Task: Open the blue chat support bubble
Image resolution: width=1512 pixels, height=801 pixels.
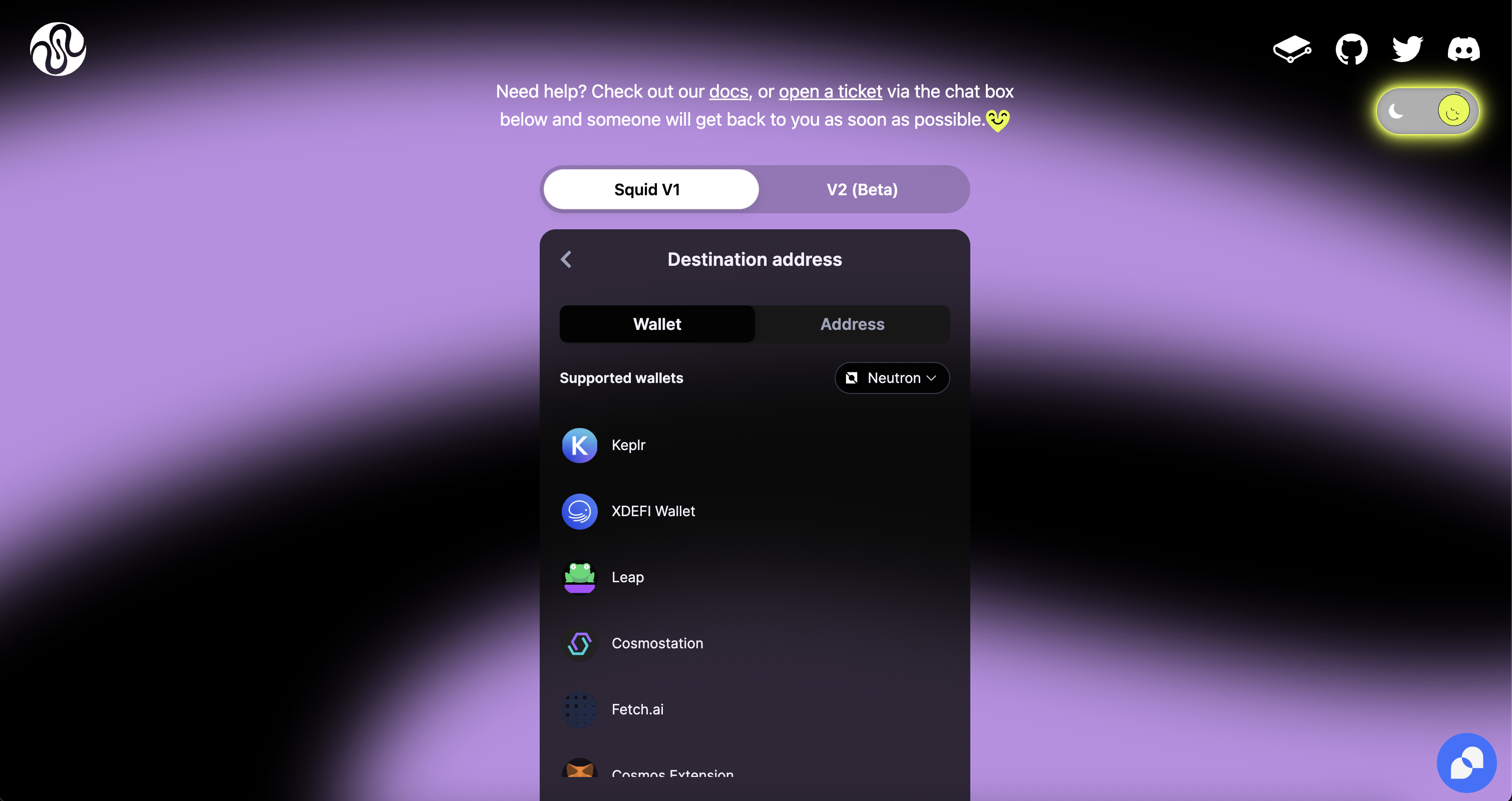Action: [x=1466, y=763]
